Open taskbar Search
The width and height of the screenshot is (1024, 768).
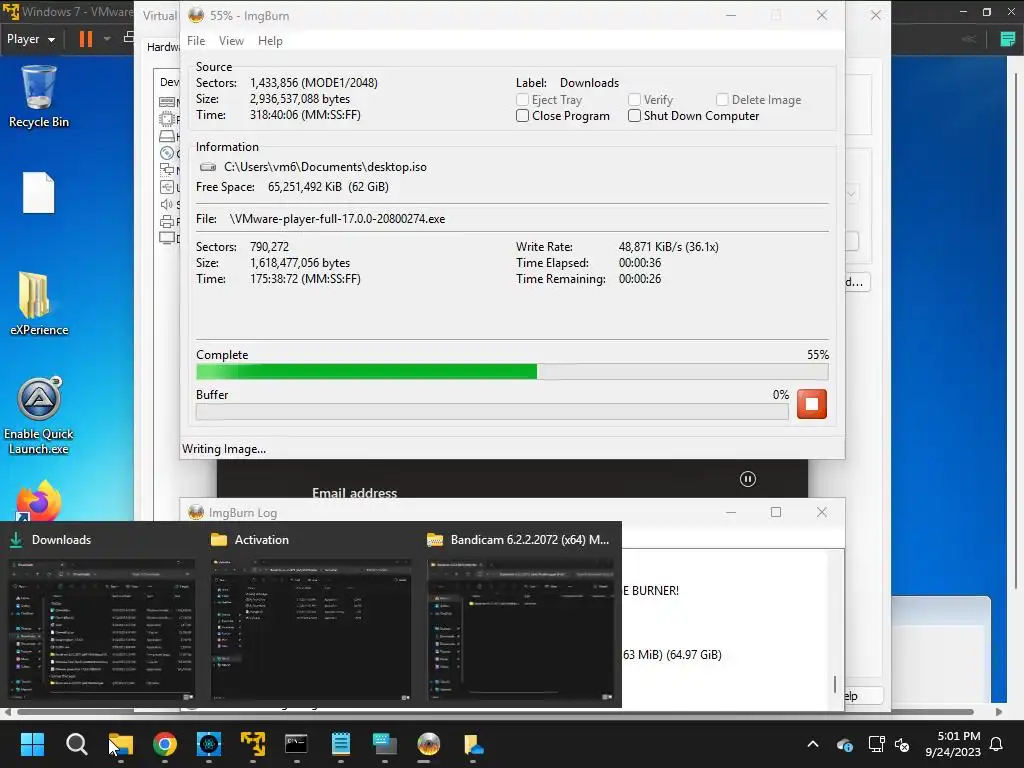(x=76, y=744)
